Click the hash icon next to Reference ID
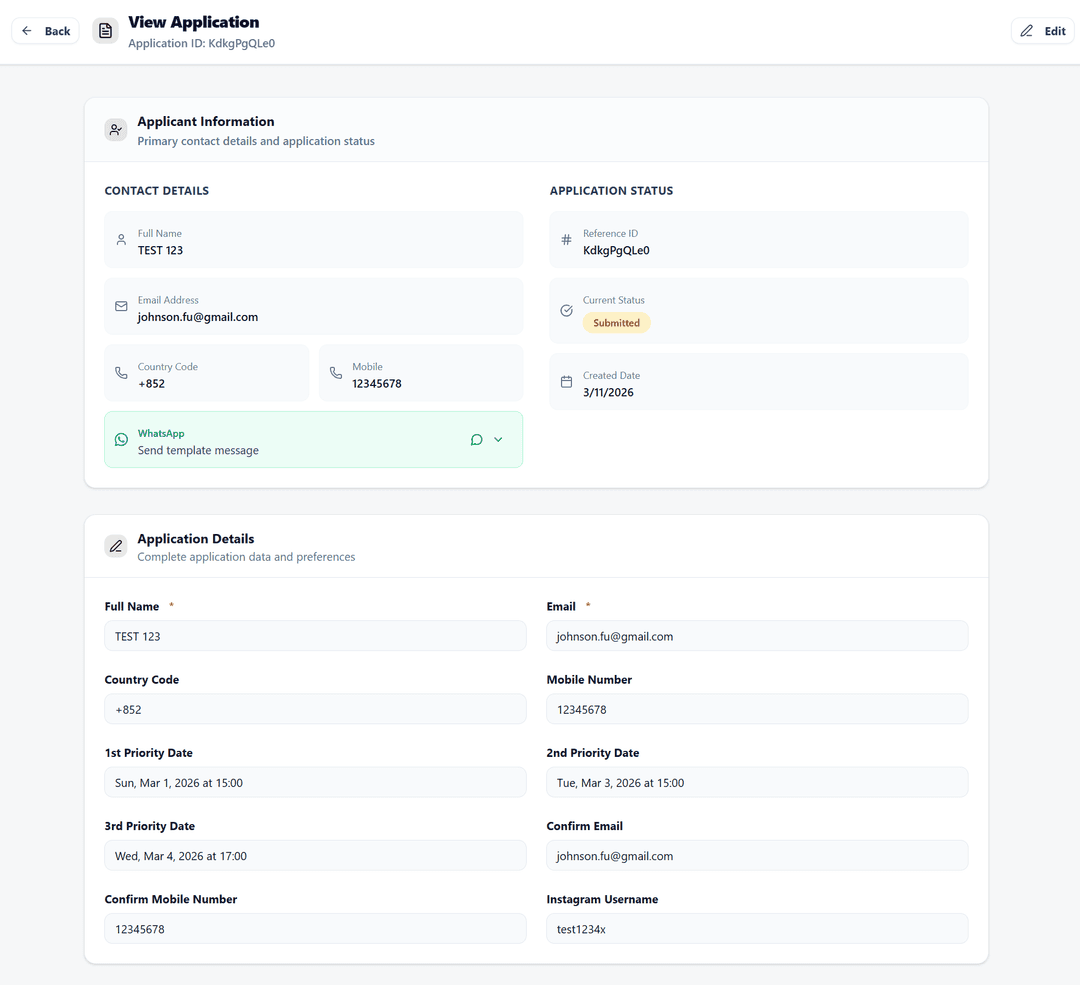The image size is (1080, 985). (x=566, y=240)
